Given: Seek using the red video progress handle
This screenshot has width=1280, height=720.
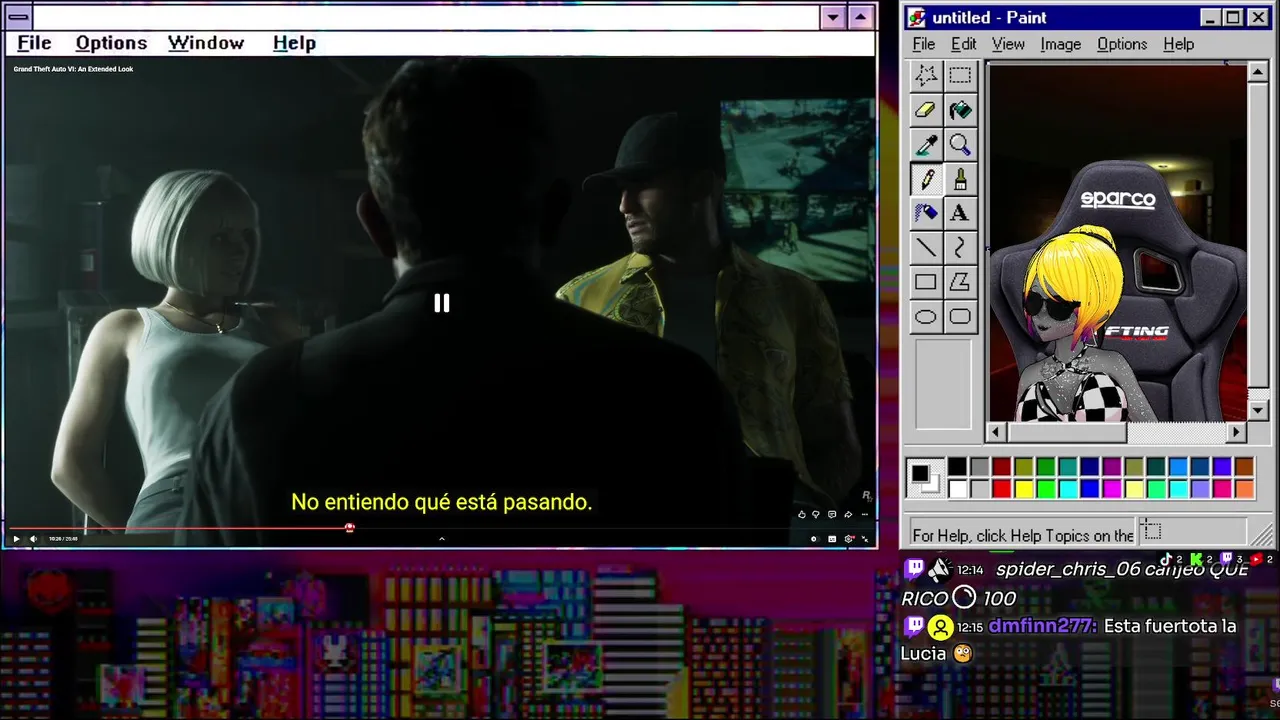Looking at the screenshot, I should tap(349, 527).
